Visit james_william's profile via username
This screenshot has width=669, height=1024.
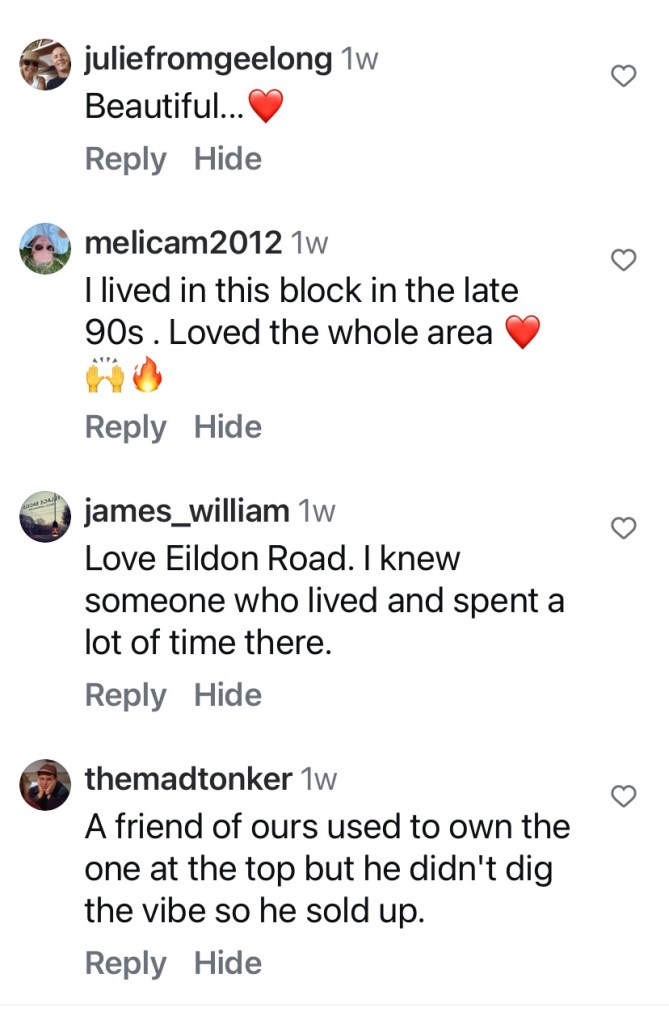click(187, 512)
